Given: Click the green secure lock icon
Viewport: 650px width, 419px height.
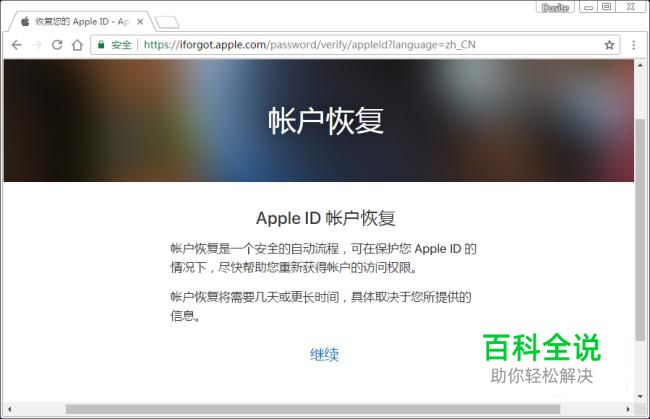Looking at the screenshot, I should click(101, 45).
